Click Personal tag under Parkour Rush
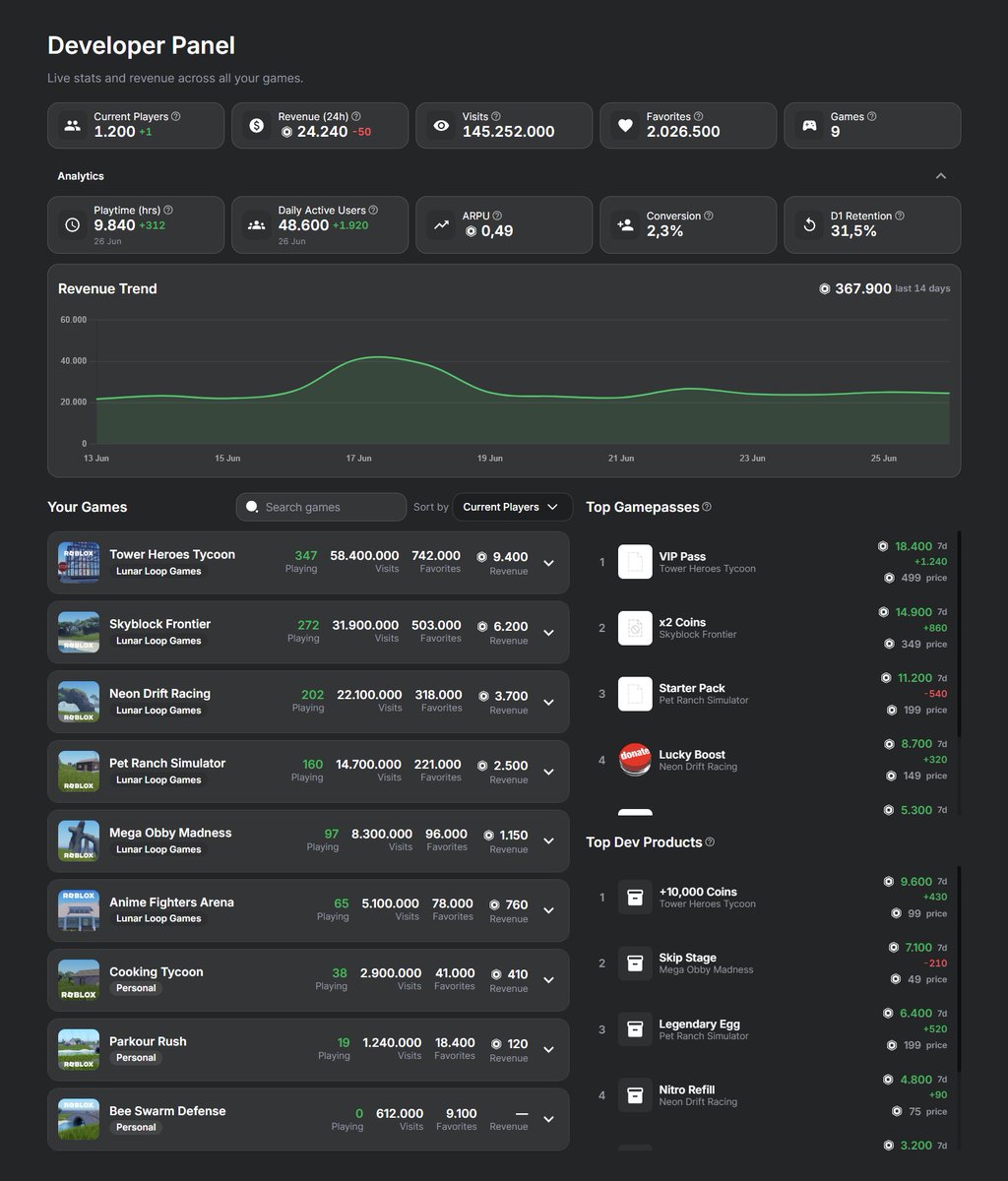 136,1058
